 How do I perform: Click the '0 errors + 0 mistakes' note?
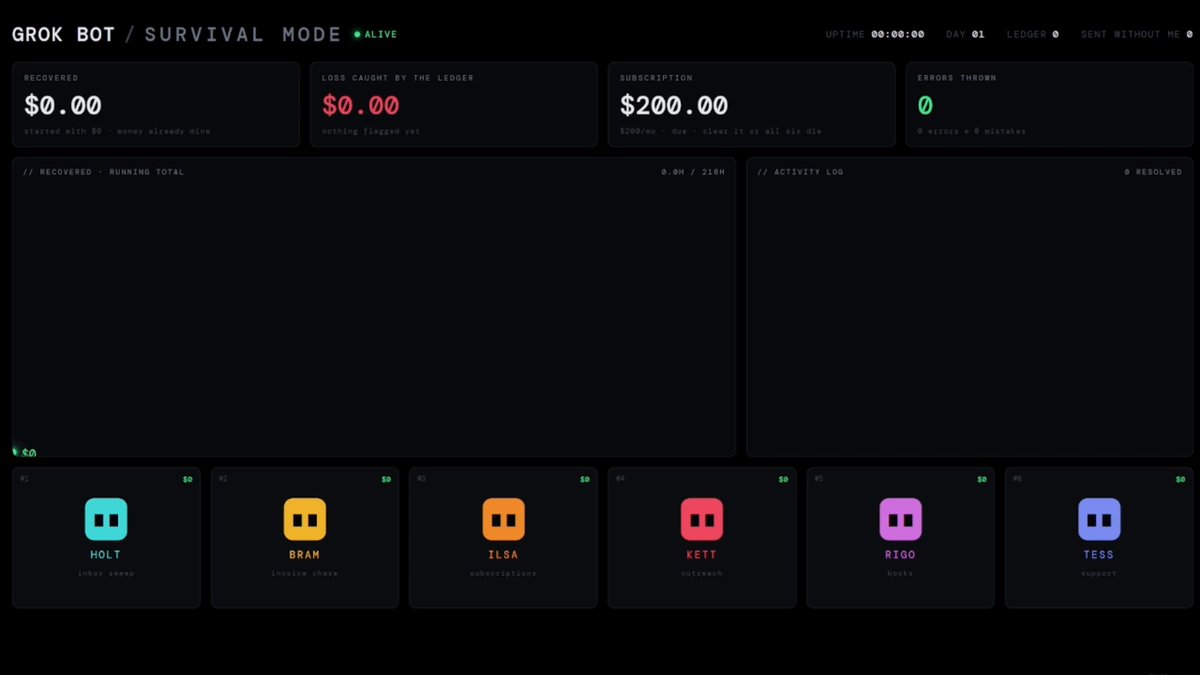tap(972, 131)
